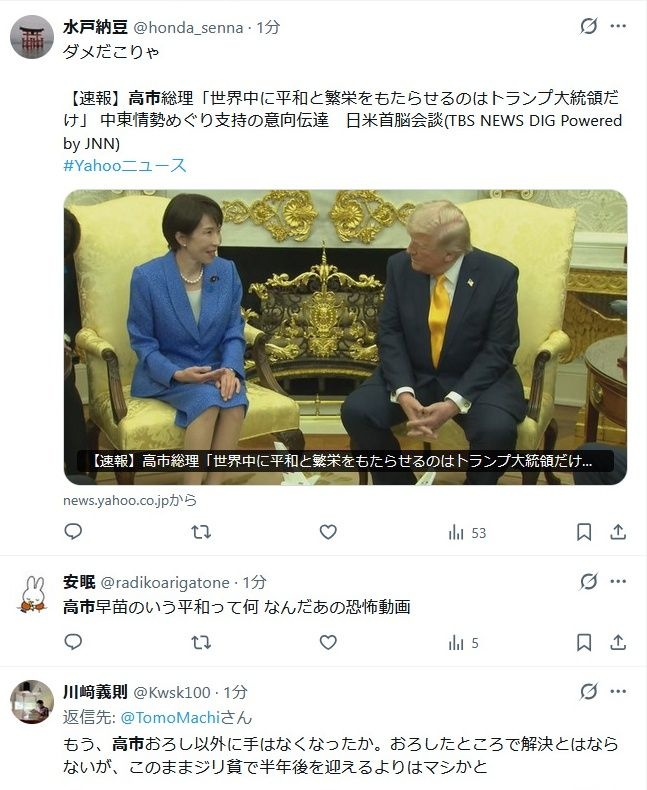Reply to the 安眠 post
The image size is (647, 790).
74,642
